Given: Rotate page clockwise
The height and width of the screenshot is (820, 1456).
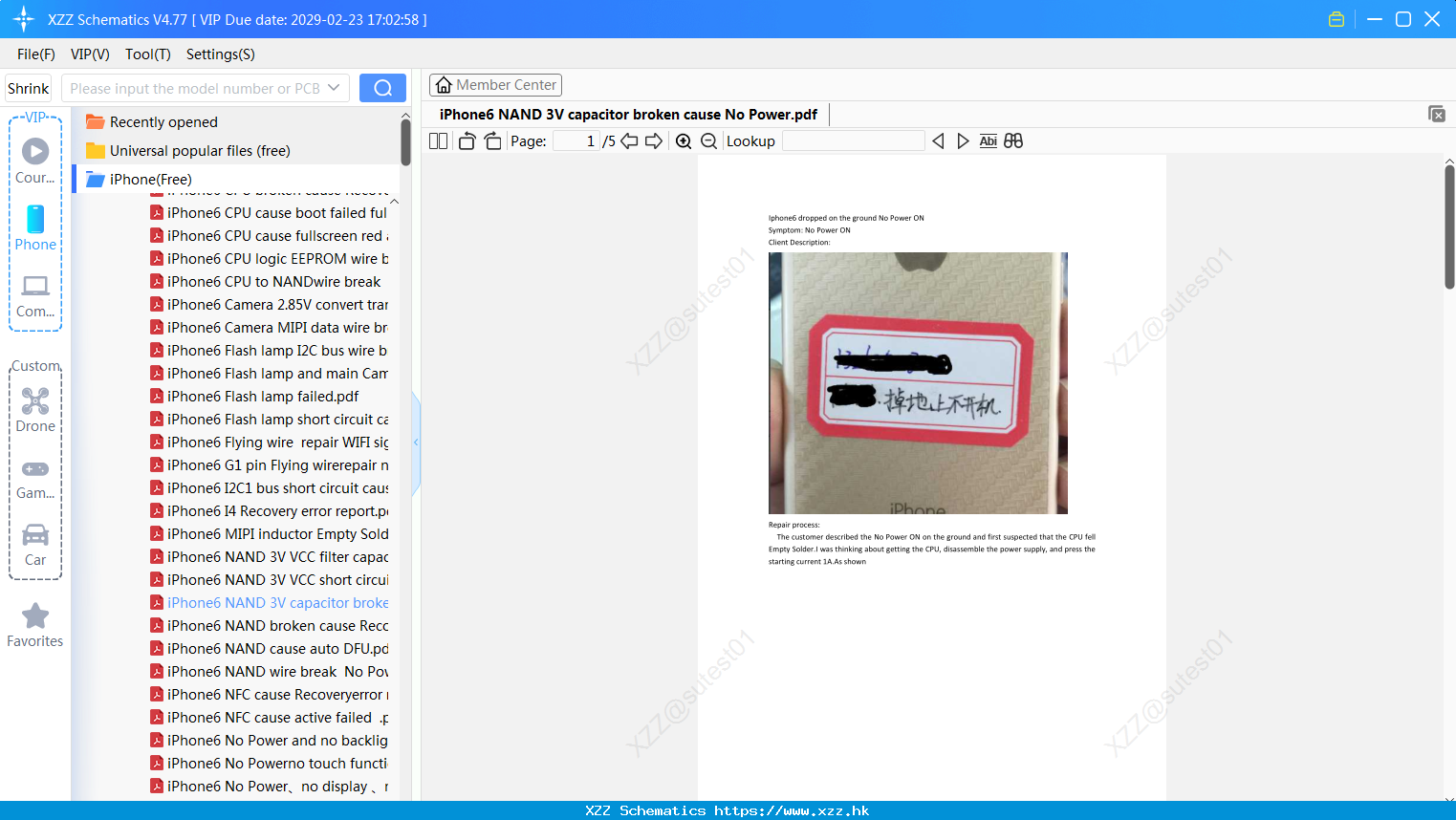Looking at the screenshot, I should (492, 141).
